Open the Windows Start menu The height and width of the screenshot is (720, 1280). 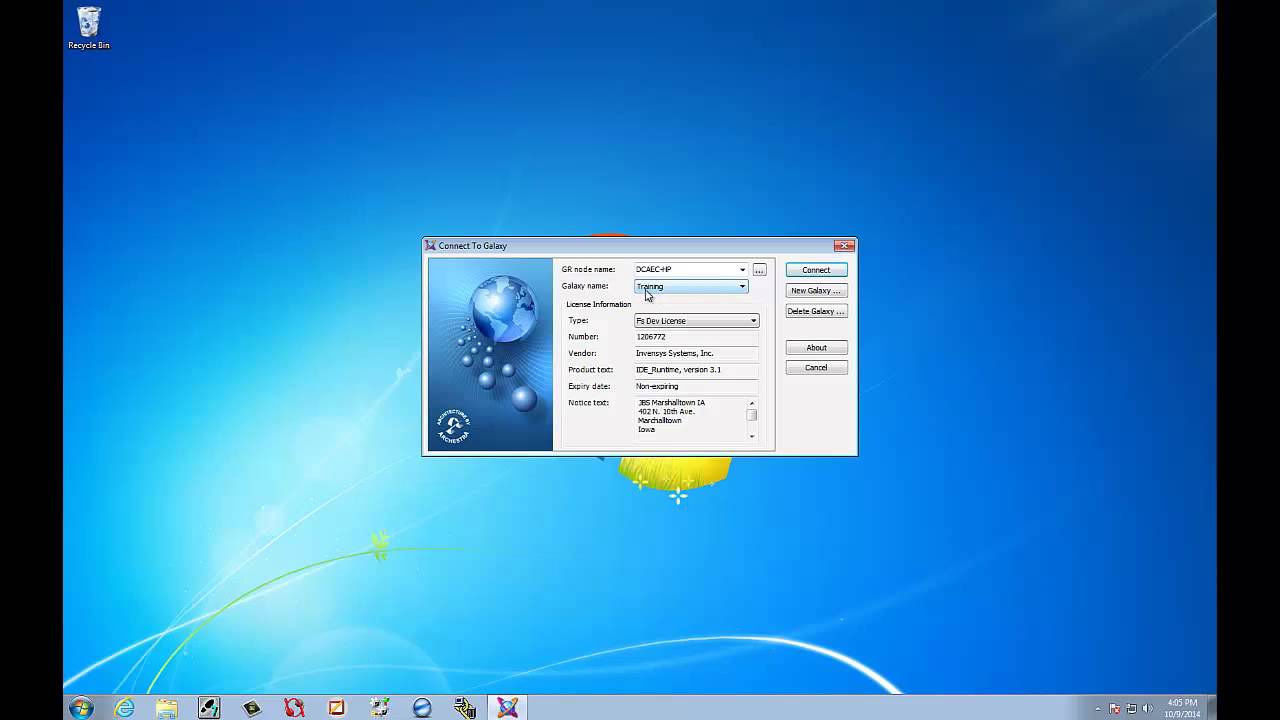click(81, 708)
